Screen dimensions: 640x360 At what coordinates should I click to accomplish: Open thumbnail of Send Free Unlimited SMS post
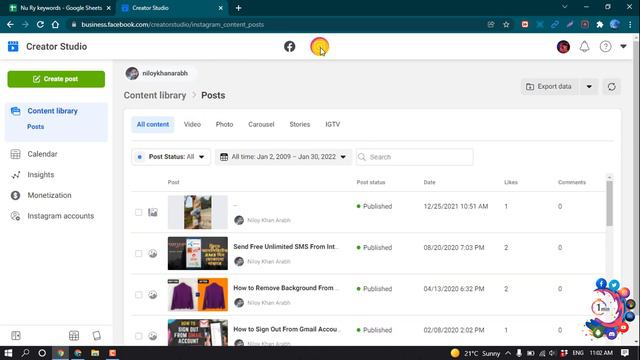pyautogui.click(x=198, y=253)
